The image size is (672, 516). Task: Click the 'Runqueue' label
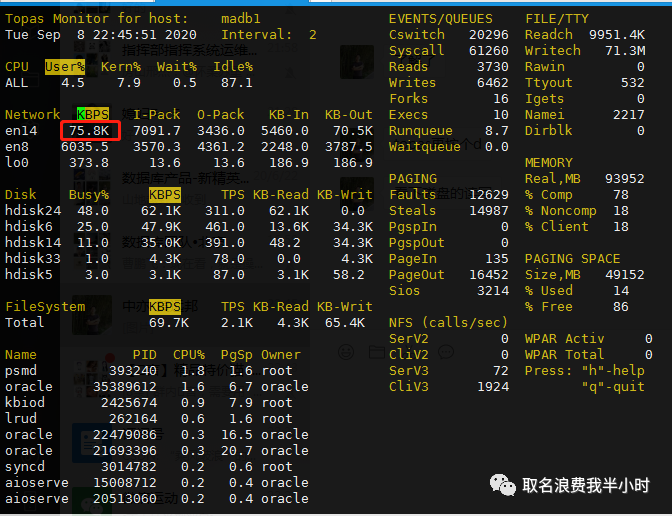(x=420, y=131)
